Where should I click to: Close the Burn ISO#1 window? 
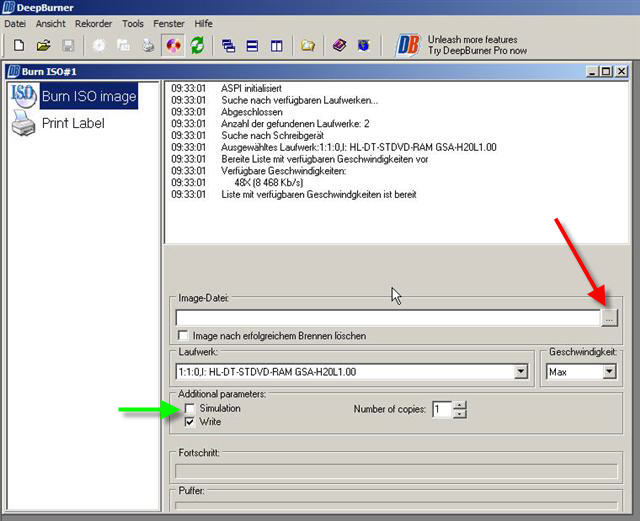[x=621, y=71]
